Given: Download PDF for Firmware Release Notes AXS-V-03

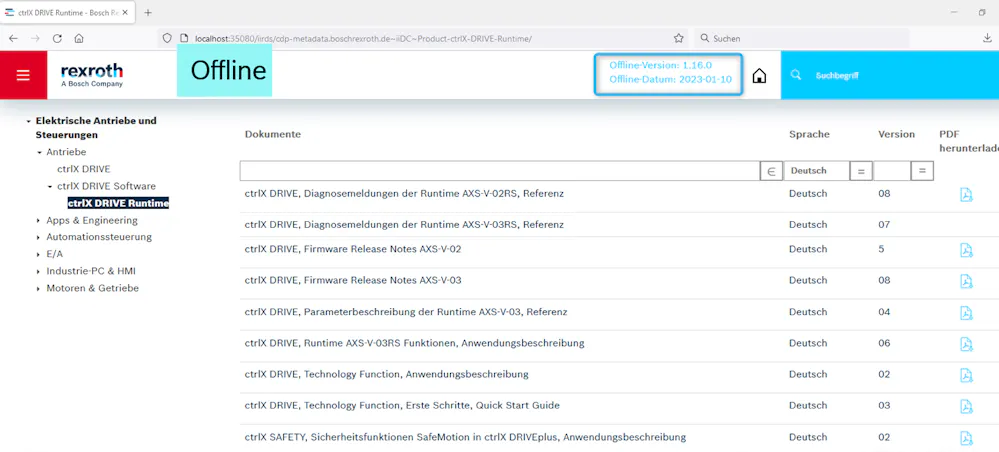Looking at the screenshot, I should click(x=966, y=281).
